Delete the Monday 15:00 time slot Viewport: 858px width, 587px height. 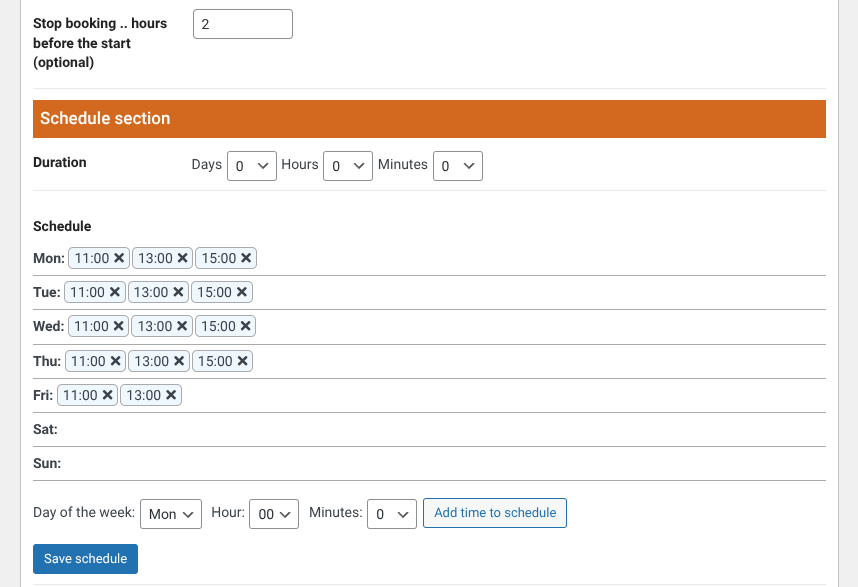coord(246,258)
